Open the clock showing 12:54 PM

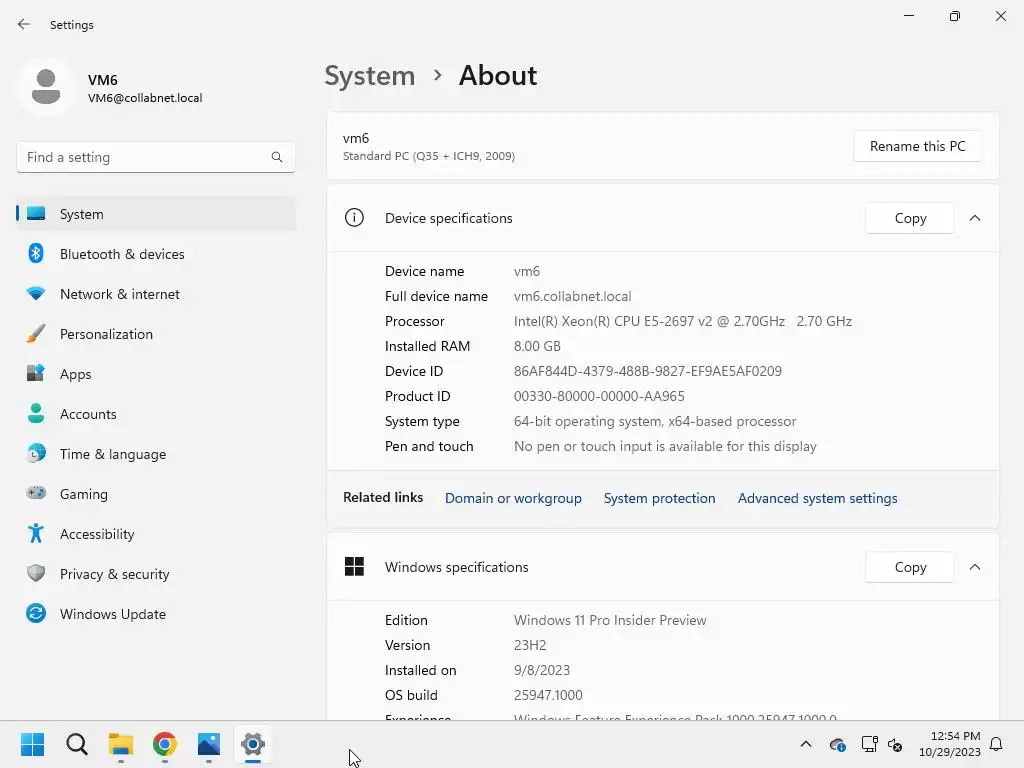[950, 744]
